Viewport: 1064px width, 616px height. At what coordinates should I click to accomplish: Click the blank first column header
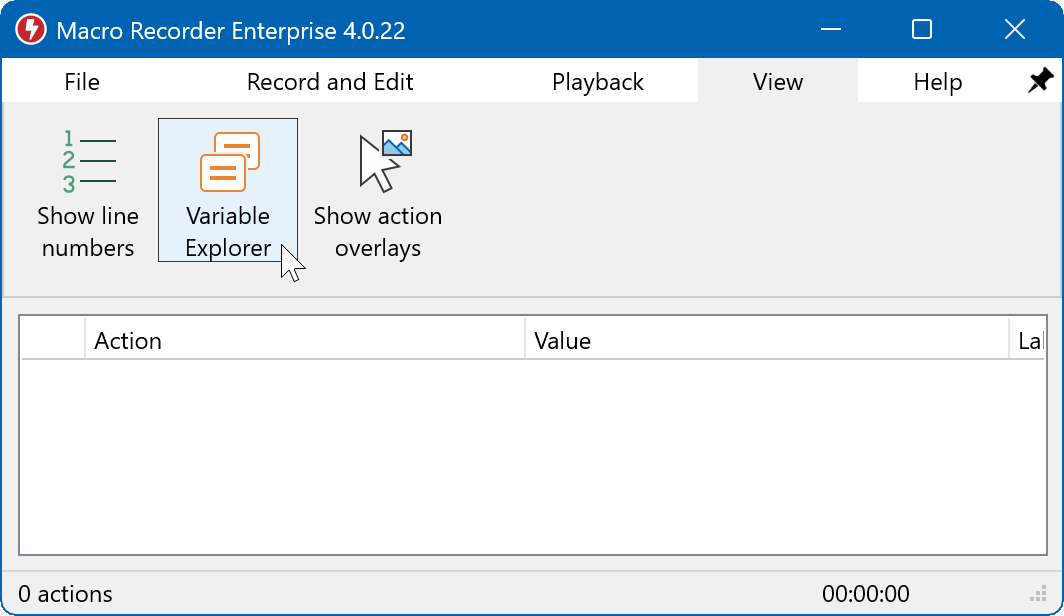tap(53, 341)
